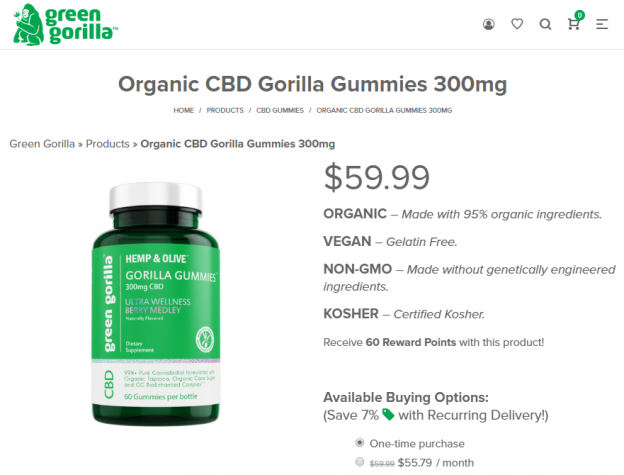
Task: Click the 60 Reward Points text
Action: click(411, 342)
